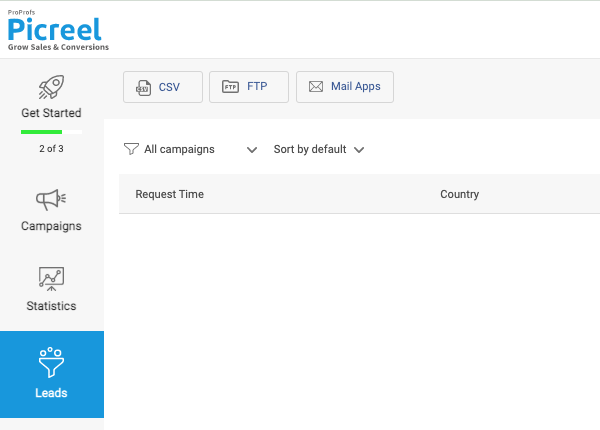Click the rocket icon for Get Started

(x=51, y=88)
